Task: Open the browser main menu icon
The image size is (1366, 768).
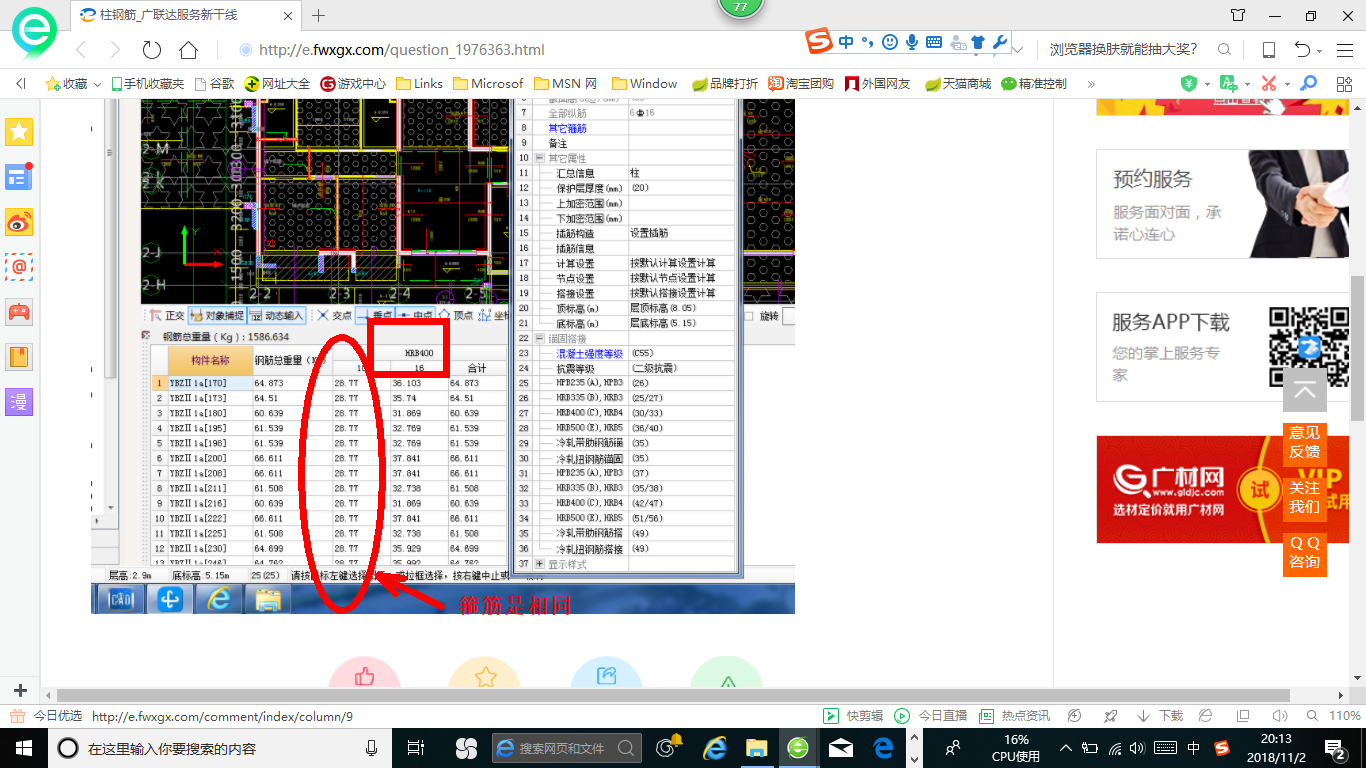Action: [x=1345, y=50]
